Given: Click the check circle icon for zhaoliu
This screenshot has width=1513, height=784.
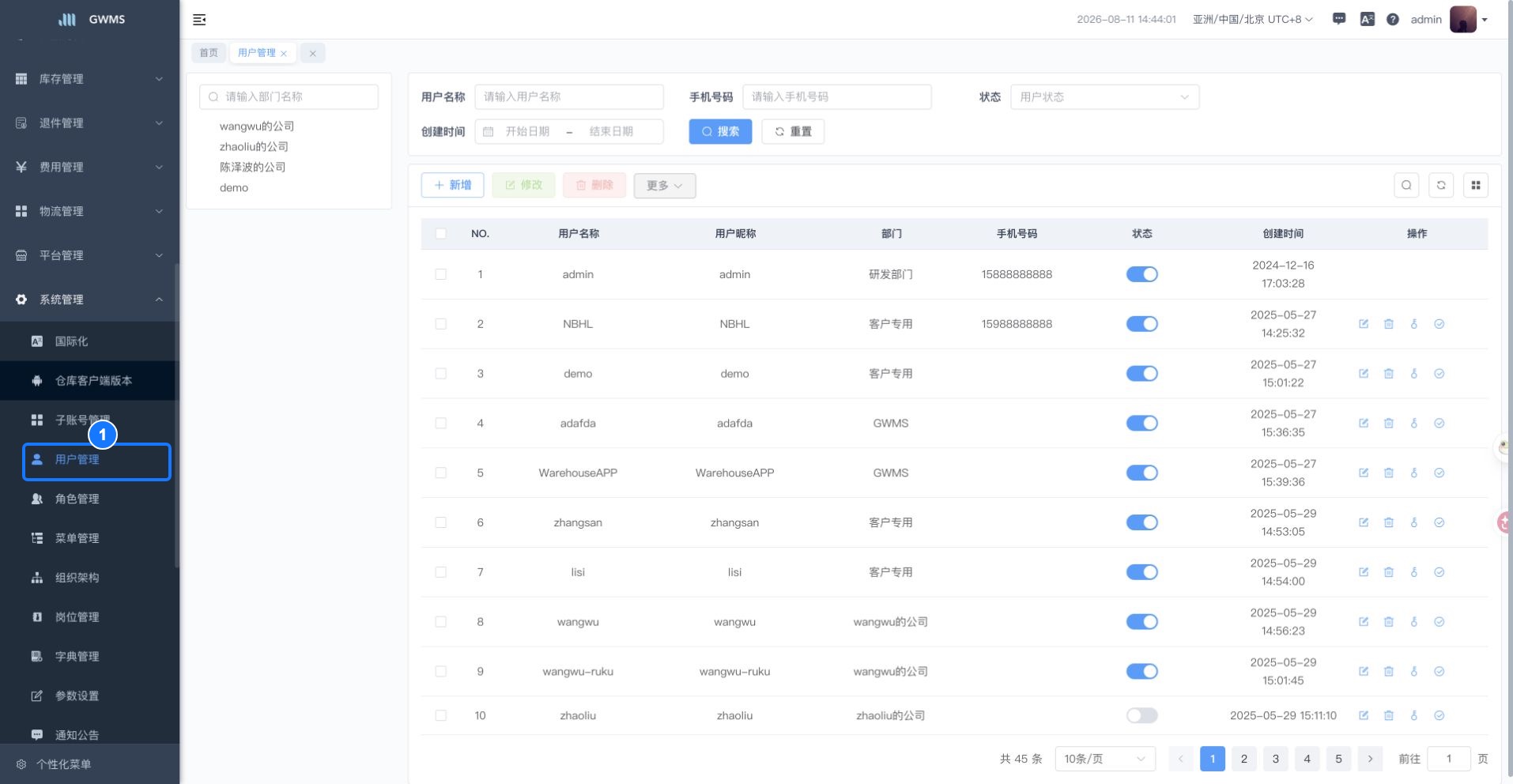Looking at the screenshot, I should point(1439,715).
